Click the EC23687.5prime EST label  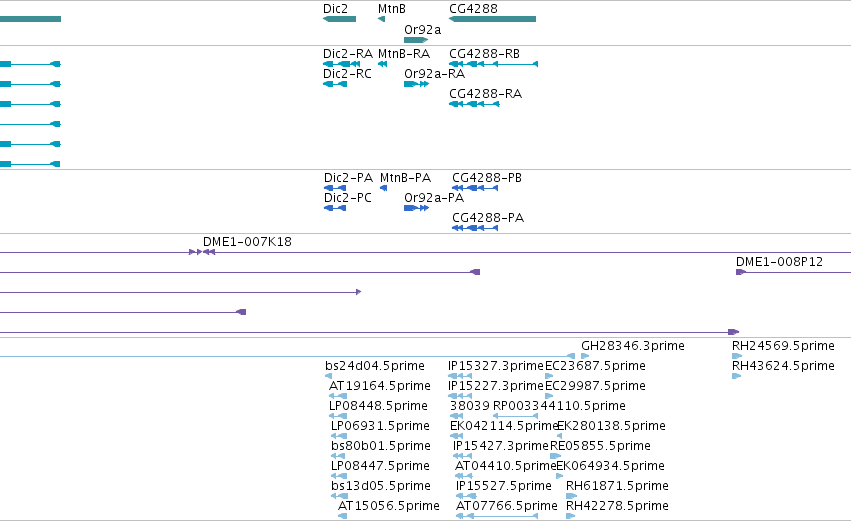[x=595, y=366]
